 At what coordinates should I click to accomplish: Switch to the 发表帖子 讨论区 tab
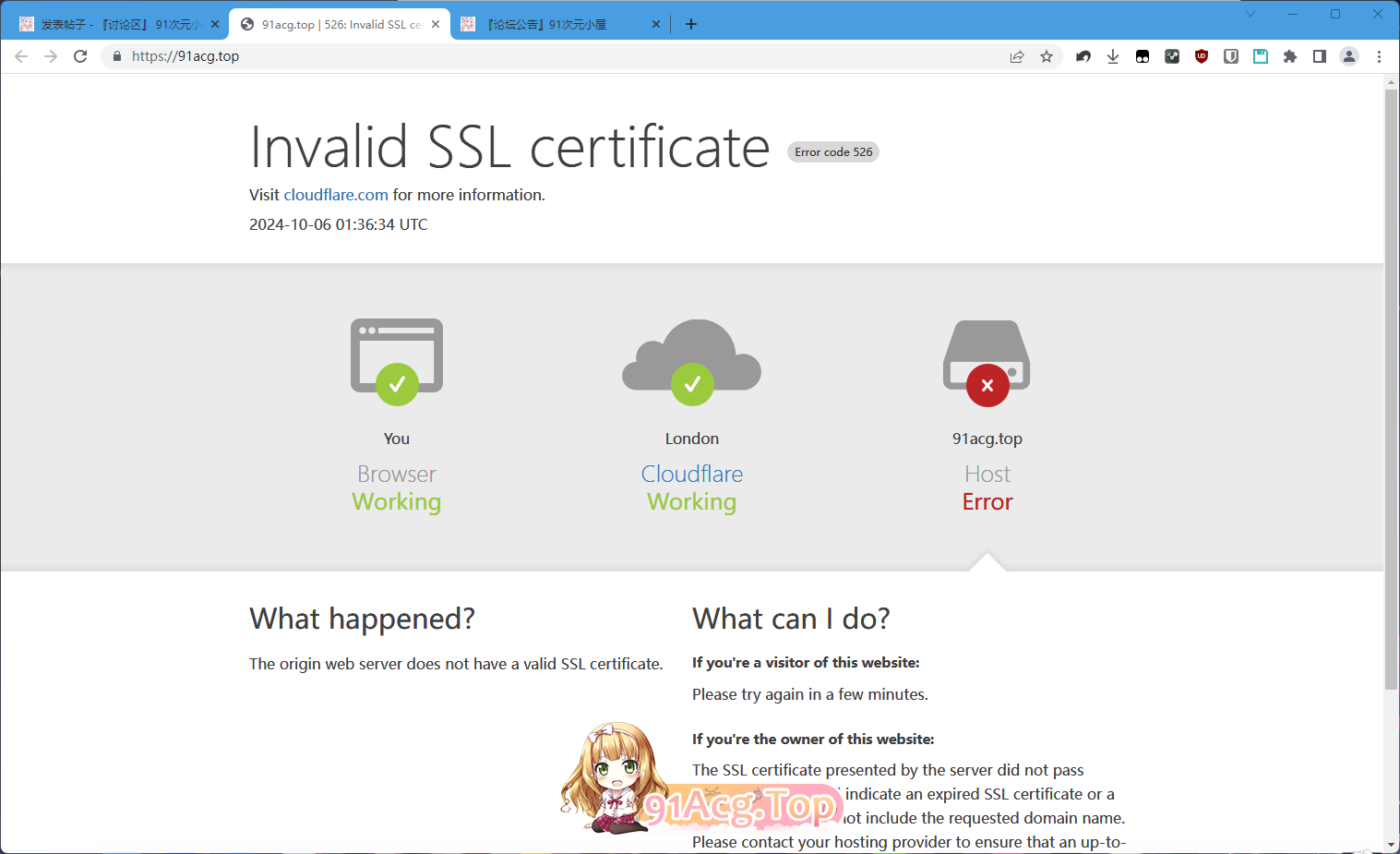tap(115, 24)
